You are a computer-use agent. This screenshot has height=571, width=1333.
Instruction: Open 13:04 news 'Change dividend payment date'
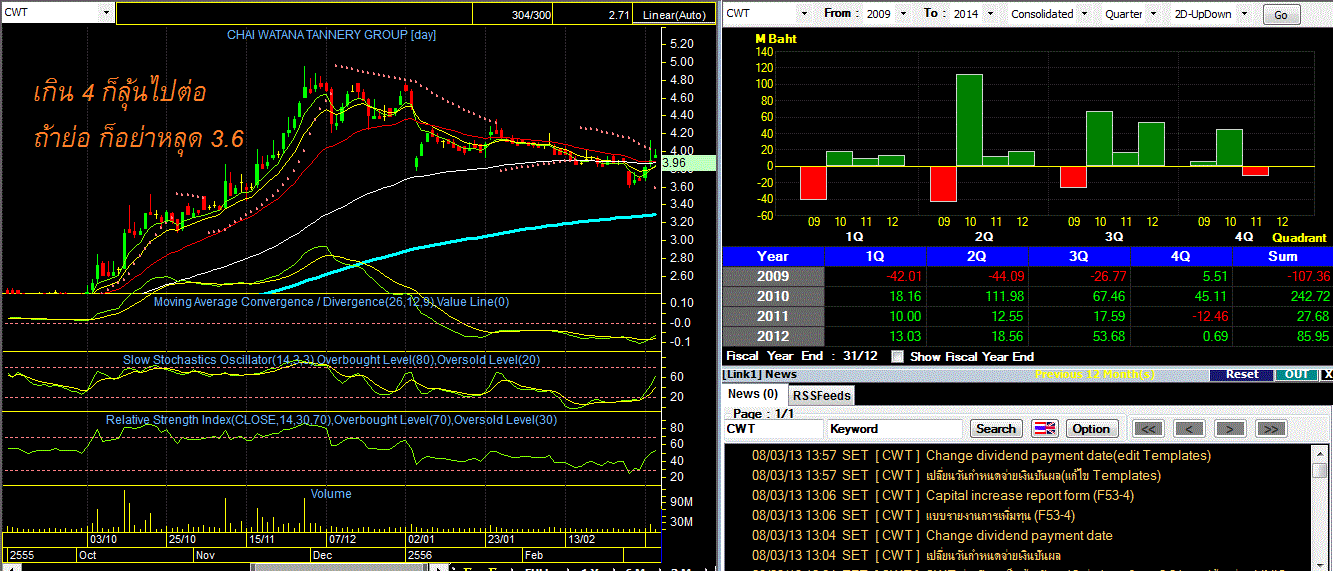(1019, 535)
